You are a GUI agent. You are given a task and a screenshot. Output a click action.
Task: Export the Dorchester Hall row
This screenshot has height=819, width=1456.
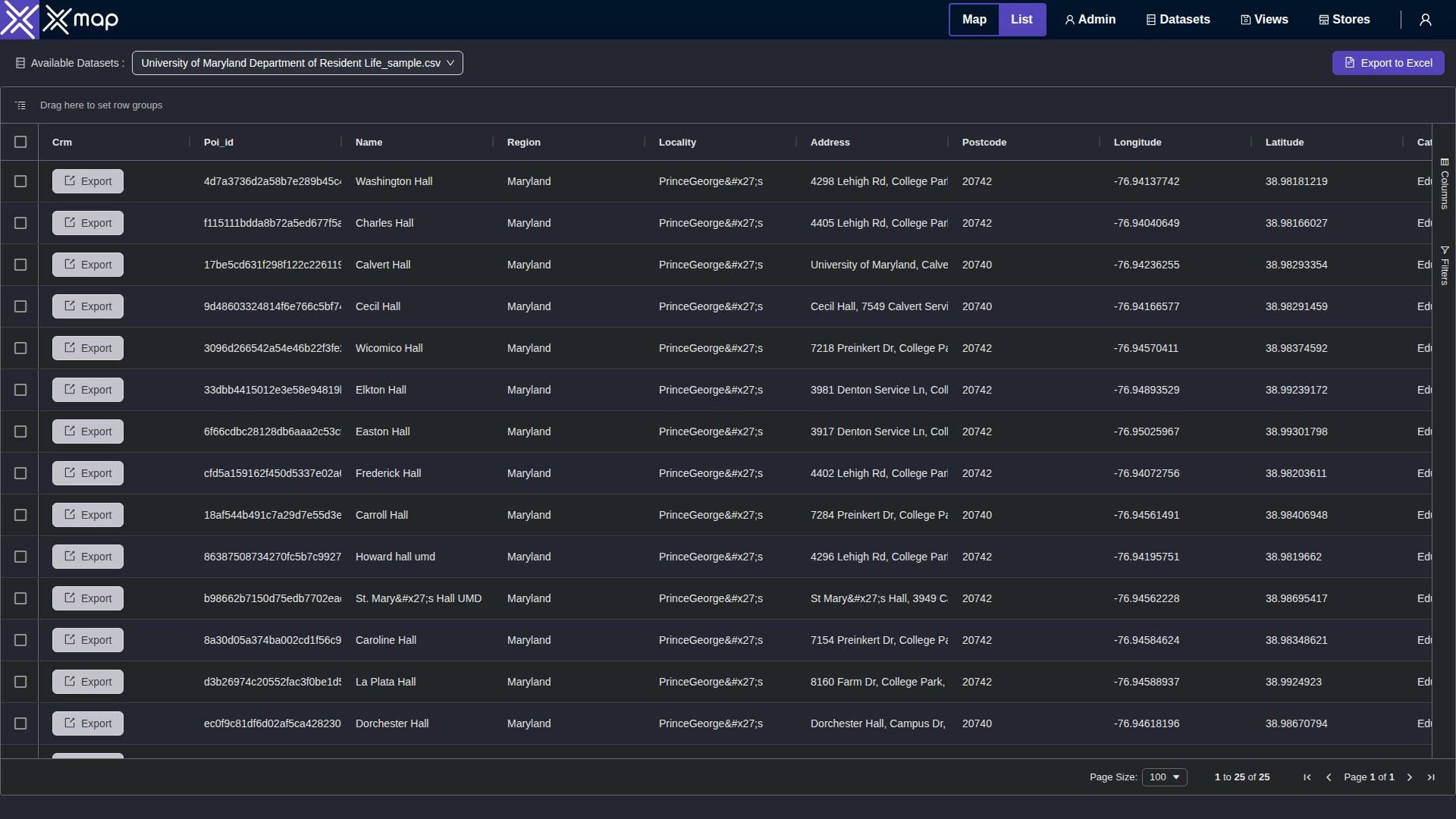[88, 723]
